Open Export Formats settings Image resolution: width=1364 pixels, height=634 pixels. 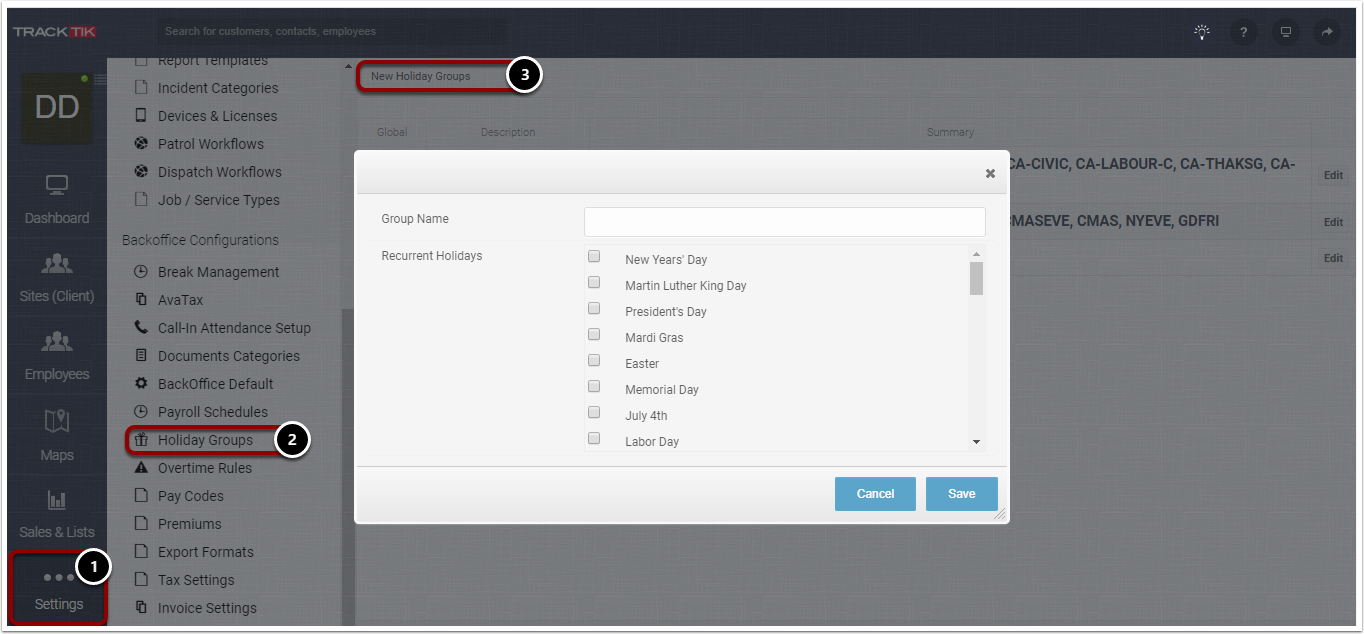coord(206,552)
